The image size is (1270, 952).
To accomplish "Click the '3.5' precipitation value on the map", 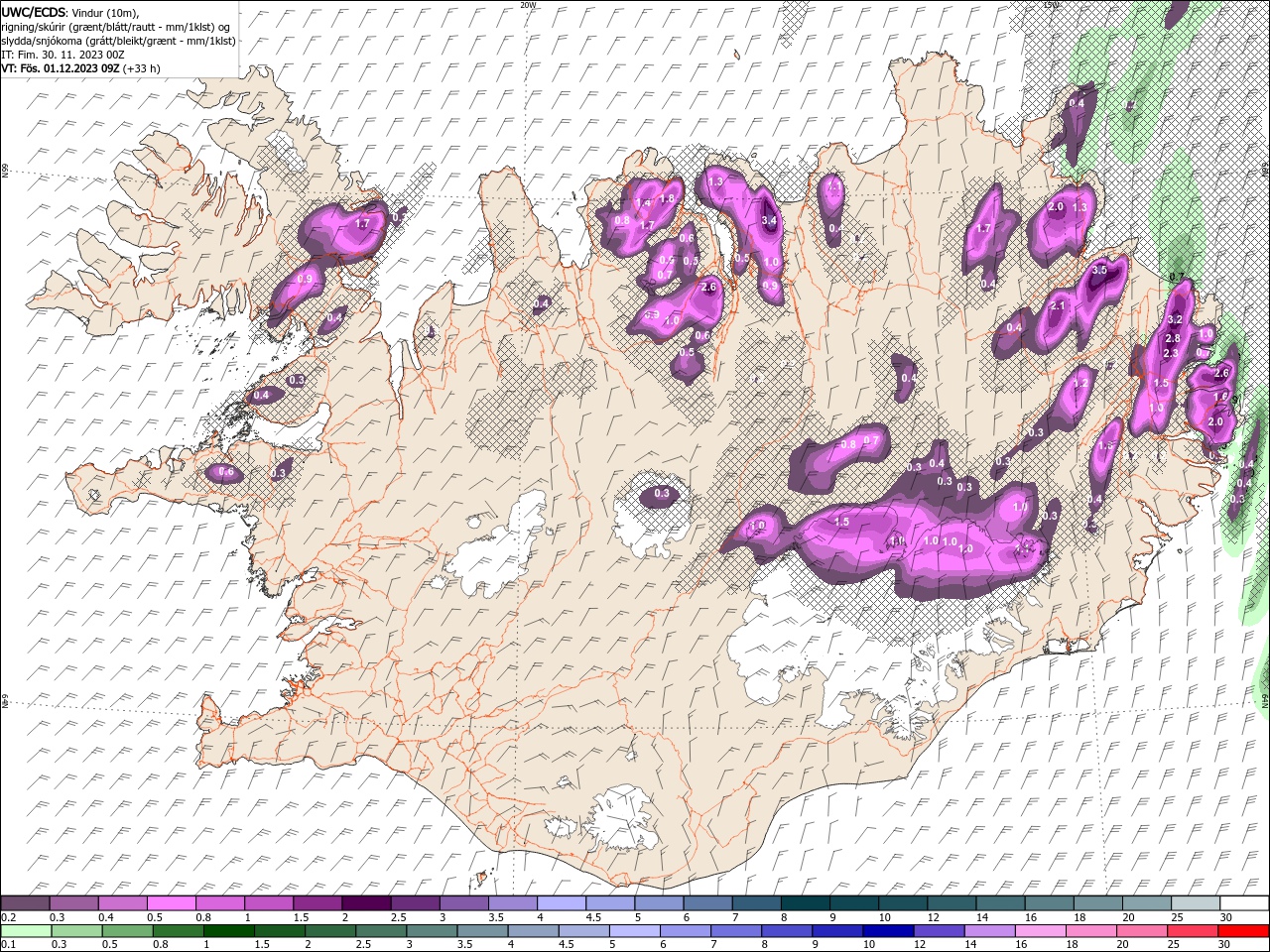I will coord(1099,270).
